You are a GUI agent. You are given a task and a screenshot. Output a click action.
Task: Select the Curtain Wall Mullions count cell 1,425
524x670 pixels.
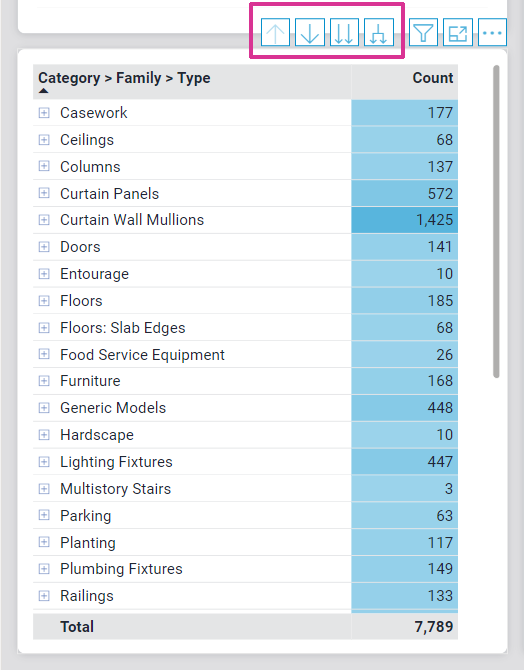(404, 220)
